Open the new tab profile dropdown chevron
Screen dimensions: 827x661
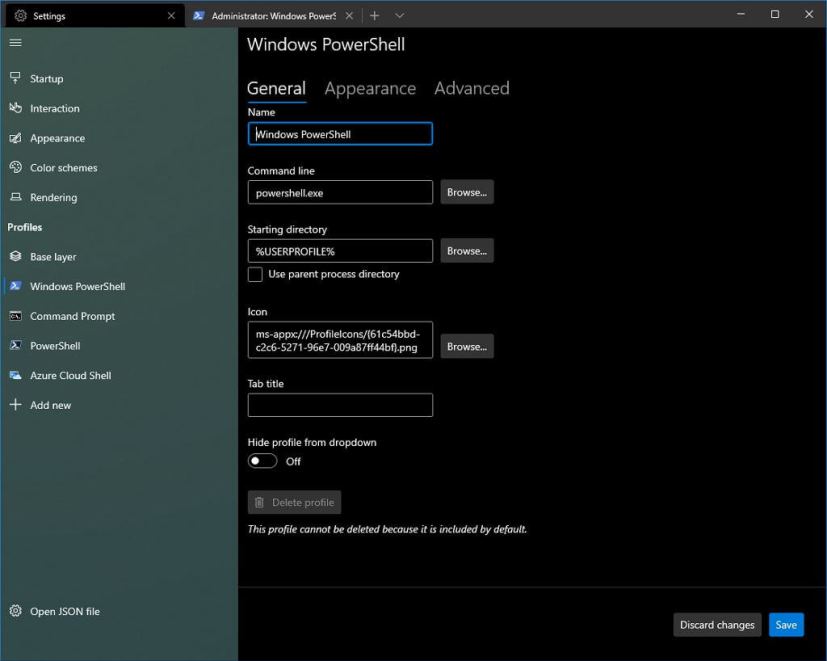click(x=399, y=16)
